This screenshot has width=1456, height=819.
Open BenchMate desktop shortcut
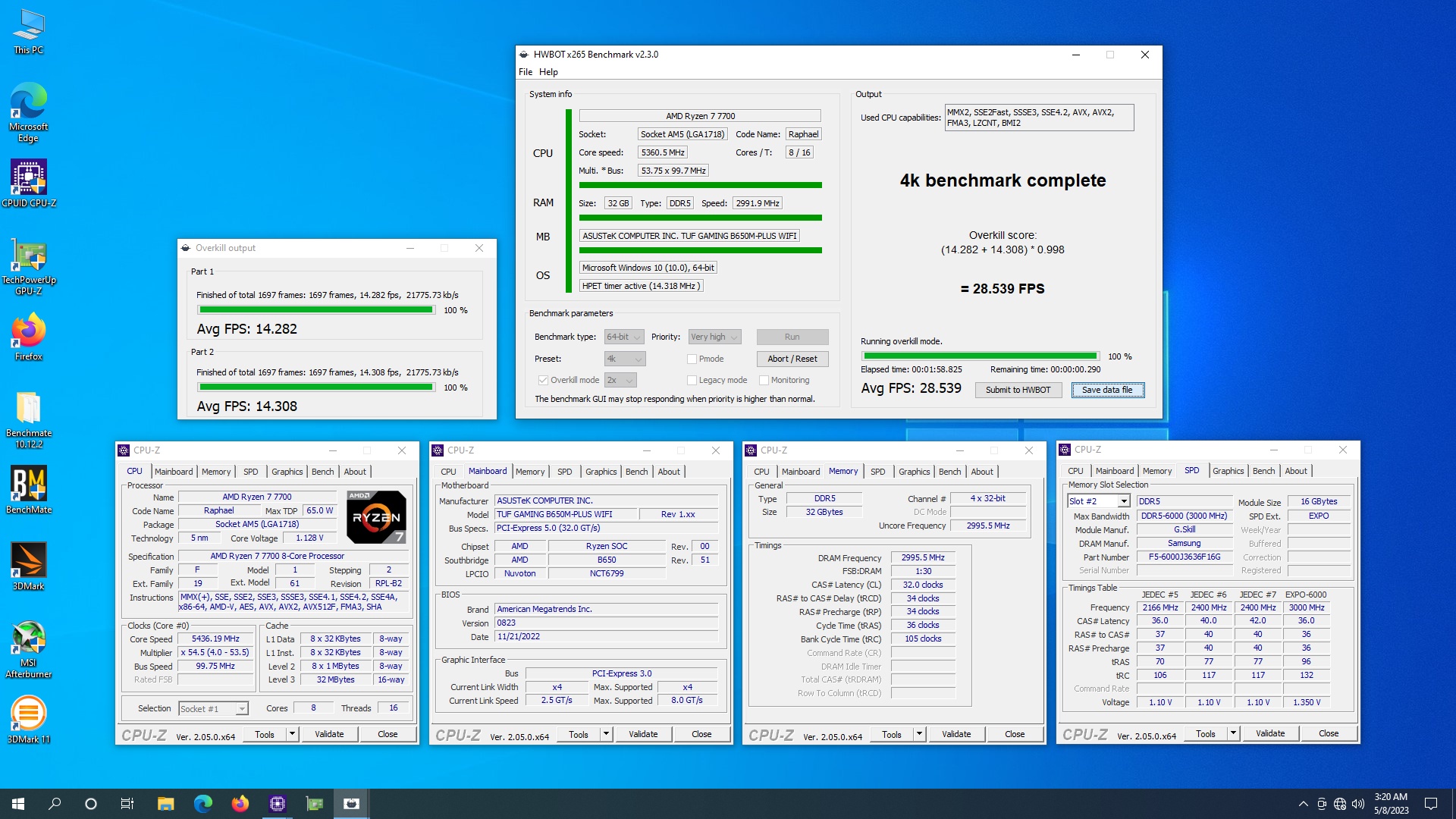click(x=29, y=490)
